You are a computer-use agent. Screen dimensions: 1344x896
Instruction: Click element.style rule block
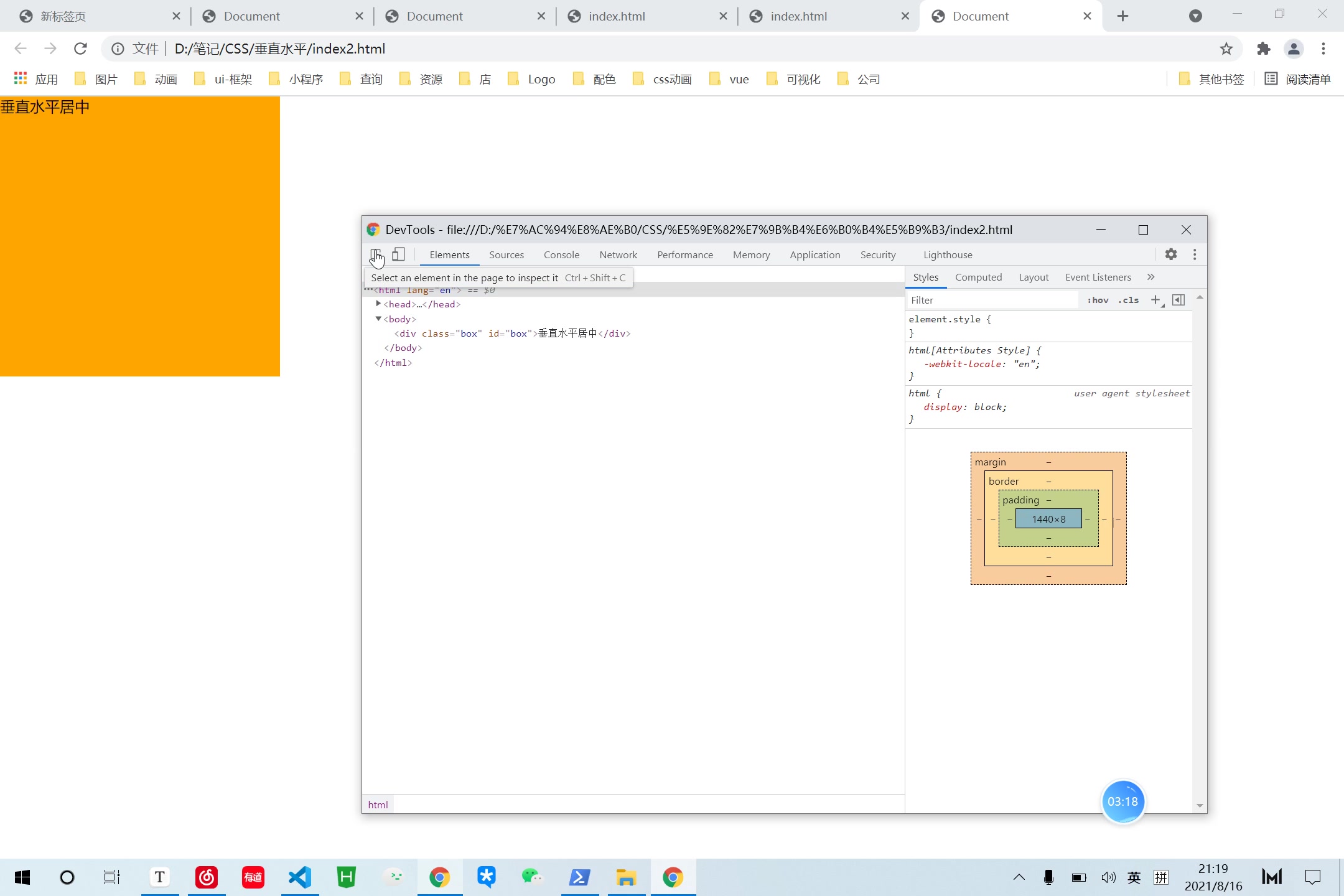click(1049, 326)
